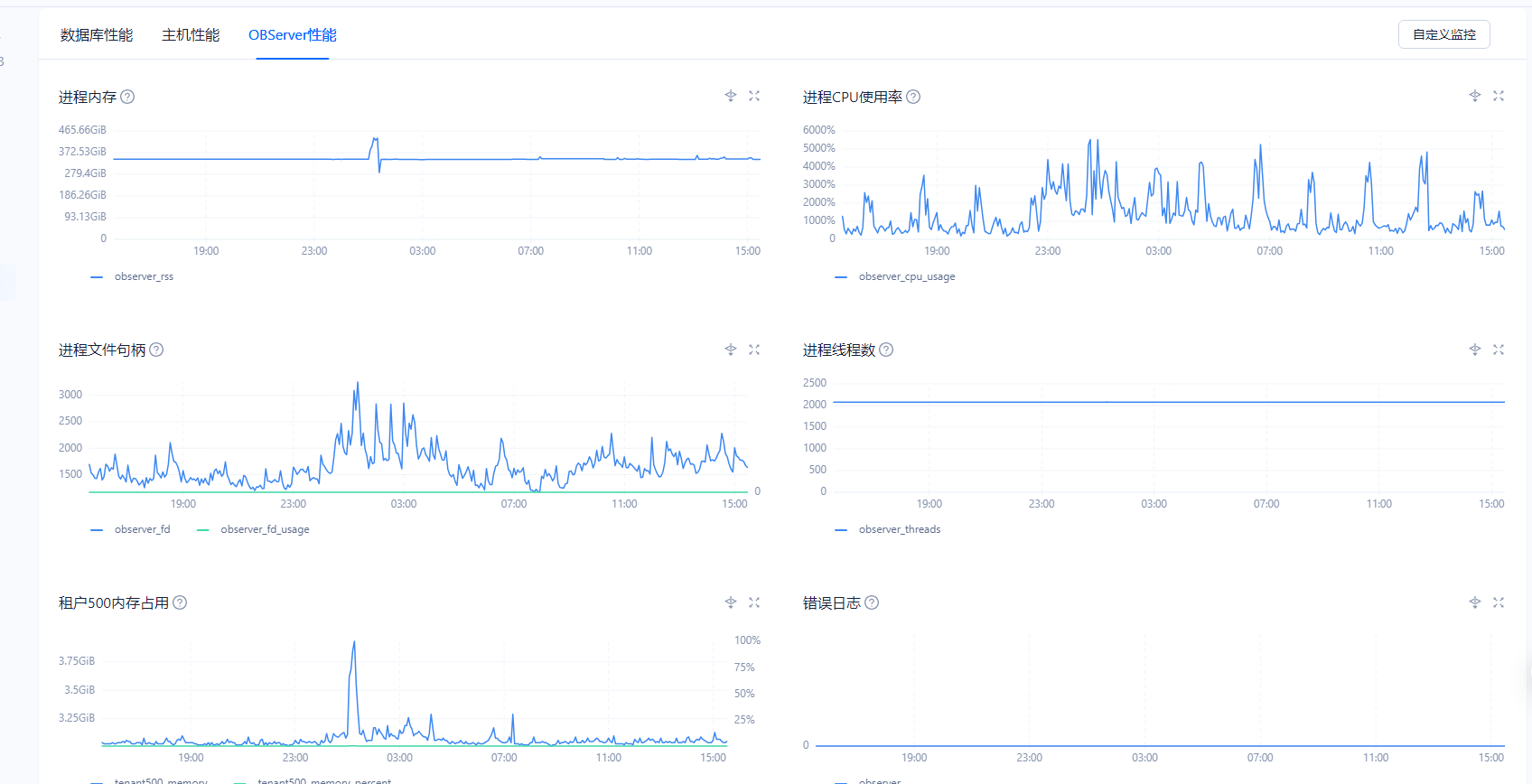Viewport: 1532px width, 784px height.
Task: Expand 进程文件句柄 chart to fullscreen
Action: coord(754,350)
